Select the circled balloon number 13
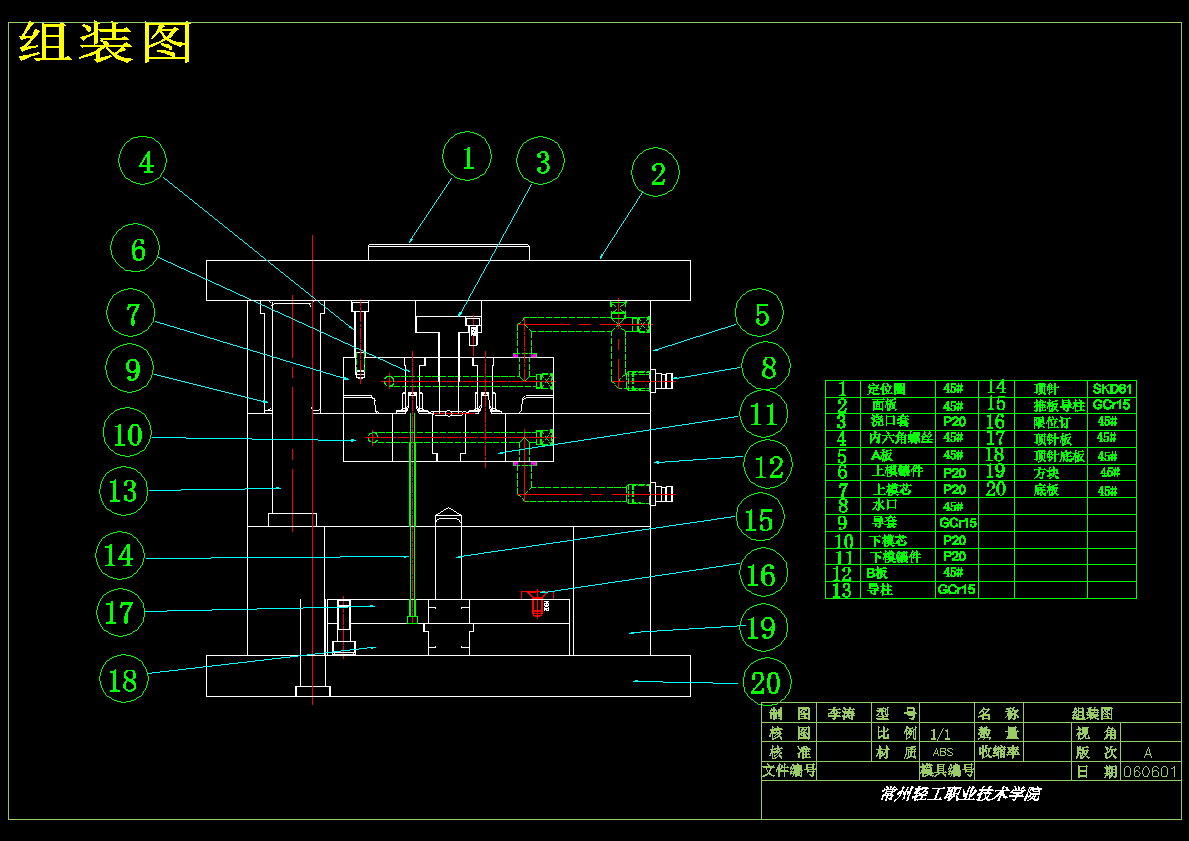 pyautogui.click(x=124, y=490)
